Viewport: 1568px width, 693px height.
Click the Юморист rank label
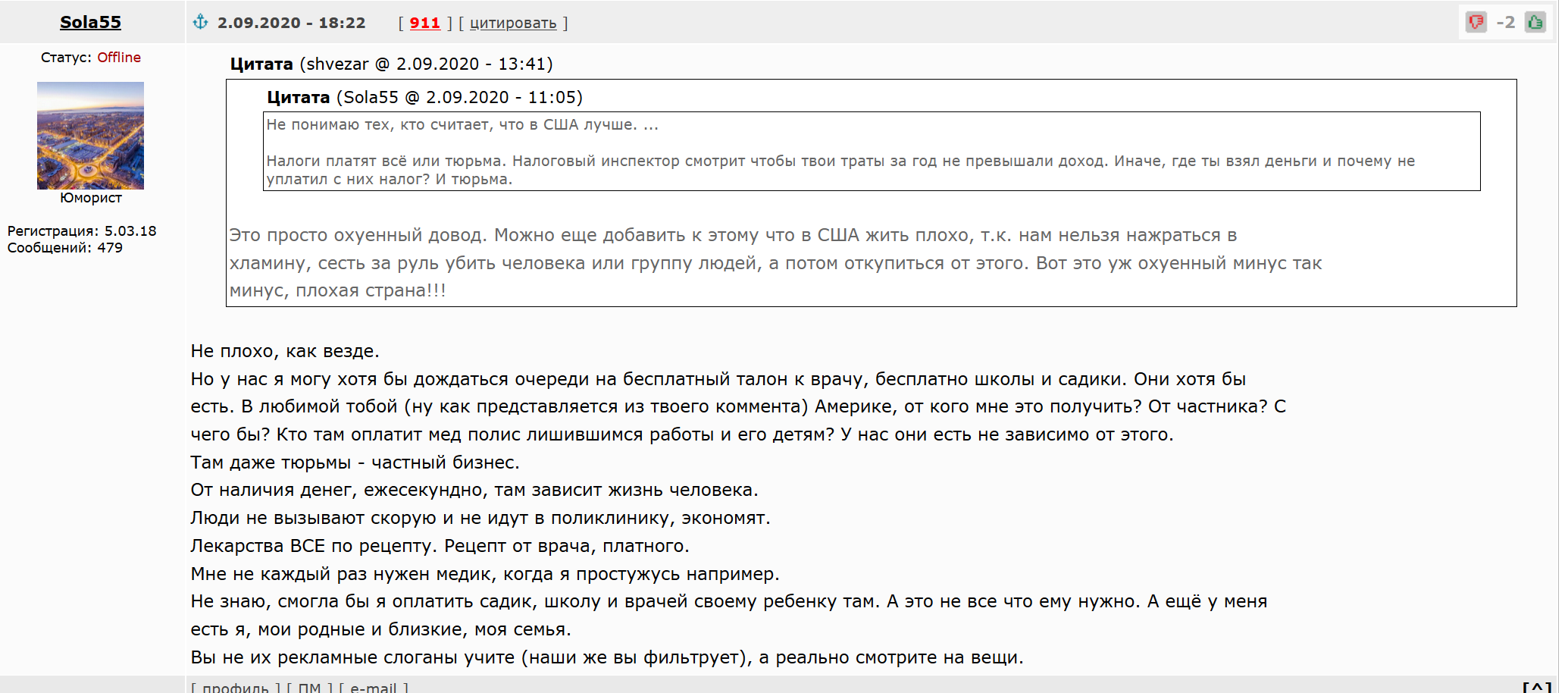pyautogui.click(x=91, y=198)
